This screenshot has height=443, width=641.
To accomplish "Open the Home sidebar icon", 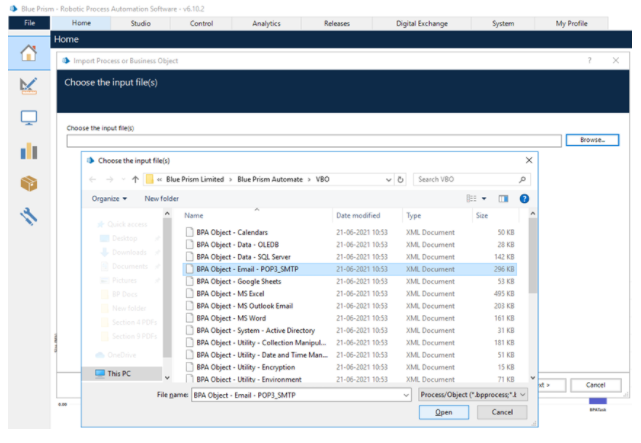I will click(x=29, y=53).
